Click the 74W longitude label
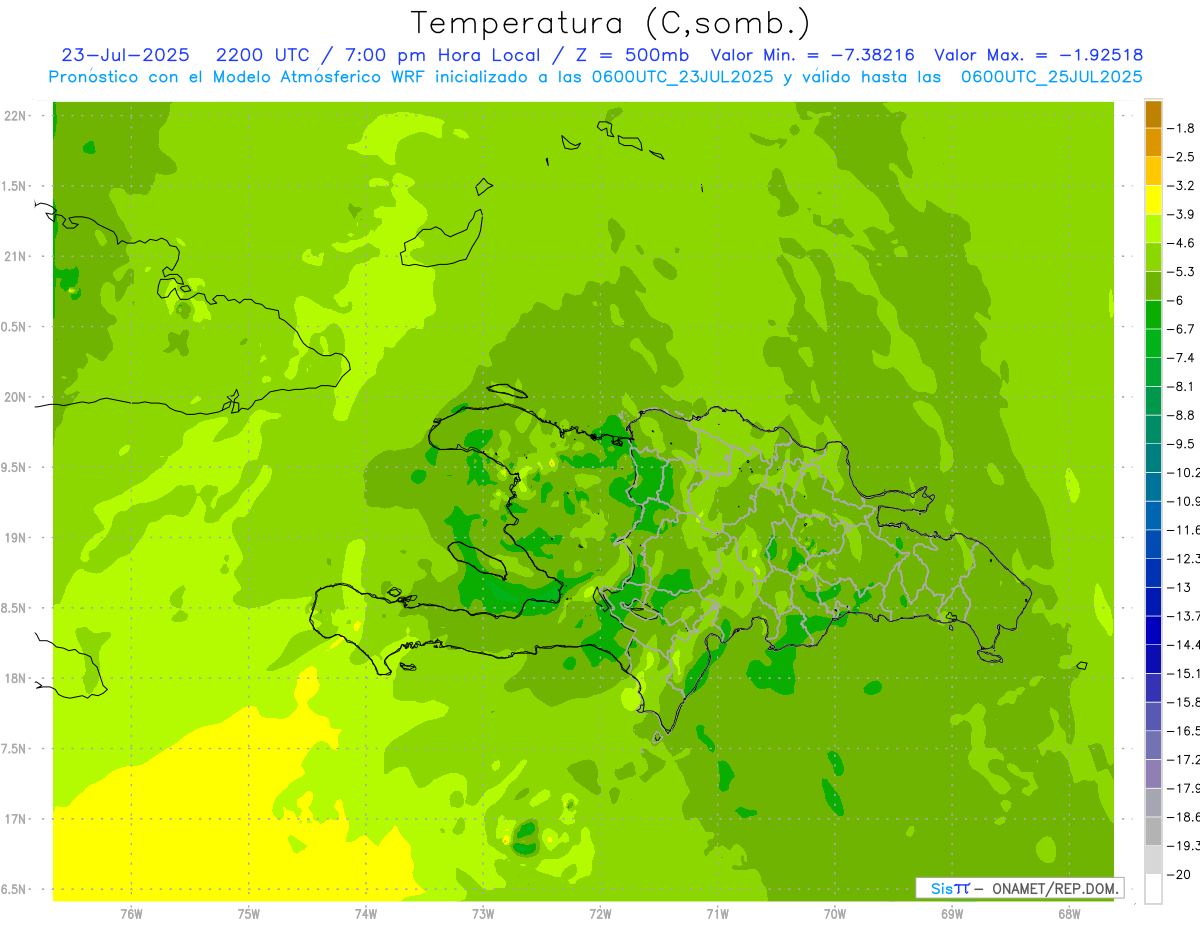 (365, 914)
